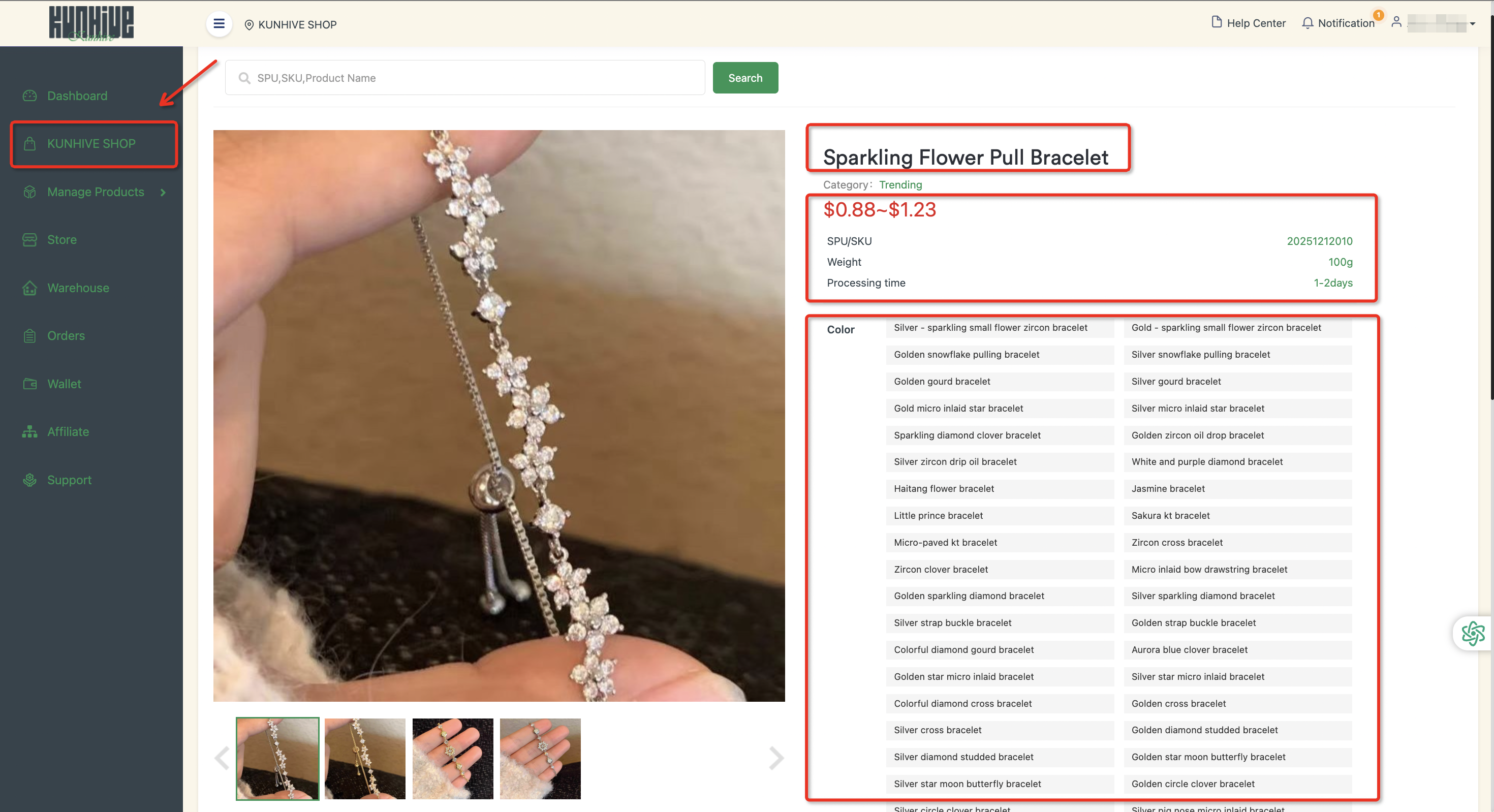This screenshot has height=812, width=1494.
Task: Go to Orders in the sidebar
Action: [x=66, y=336]
